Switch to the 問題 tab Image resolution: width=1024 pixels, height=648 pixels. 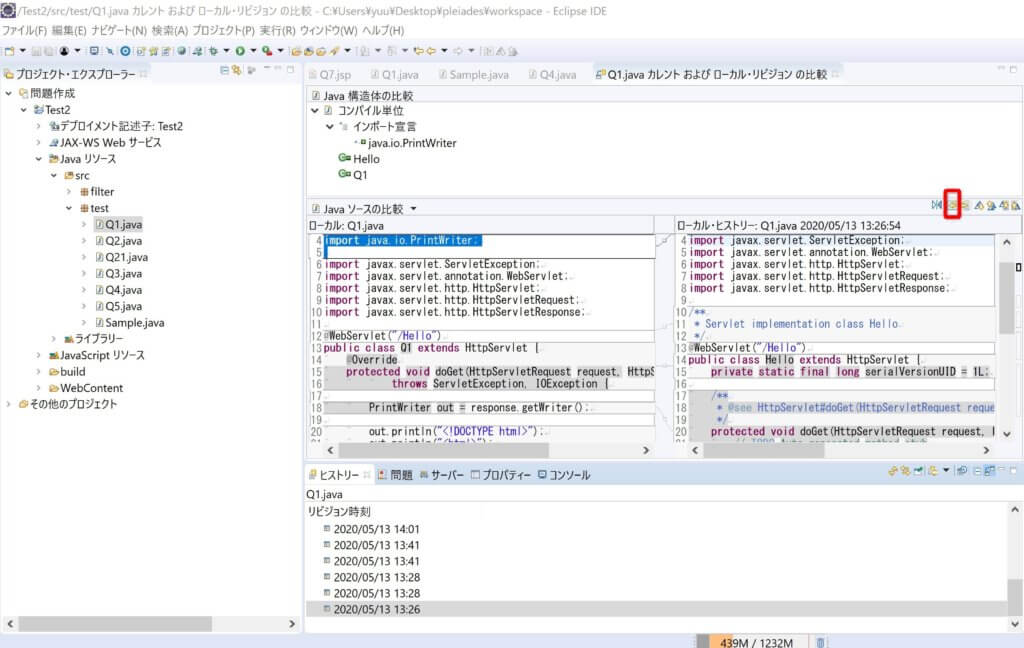396,475
